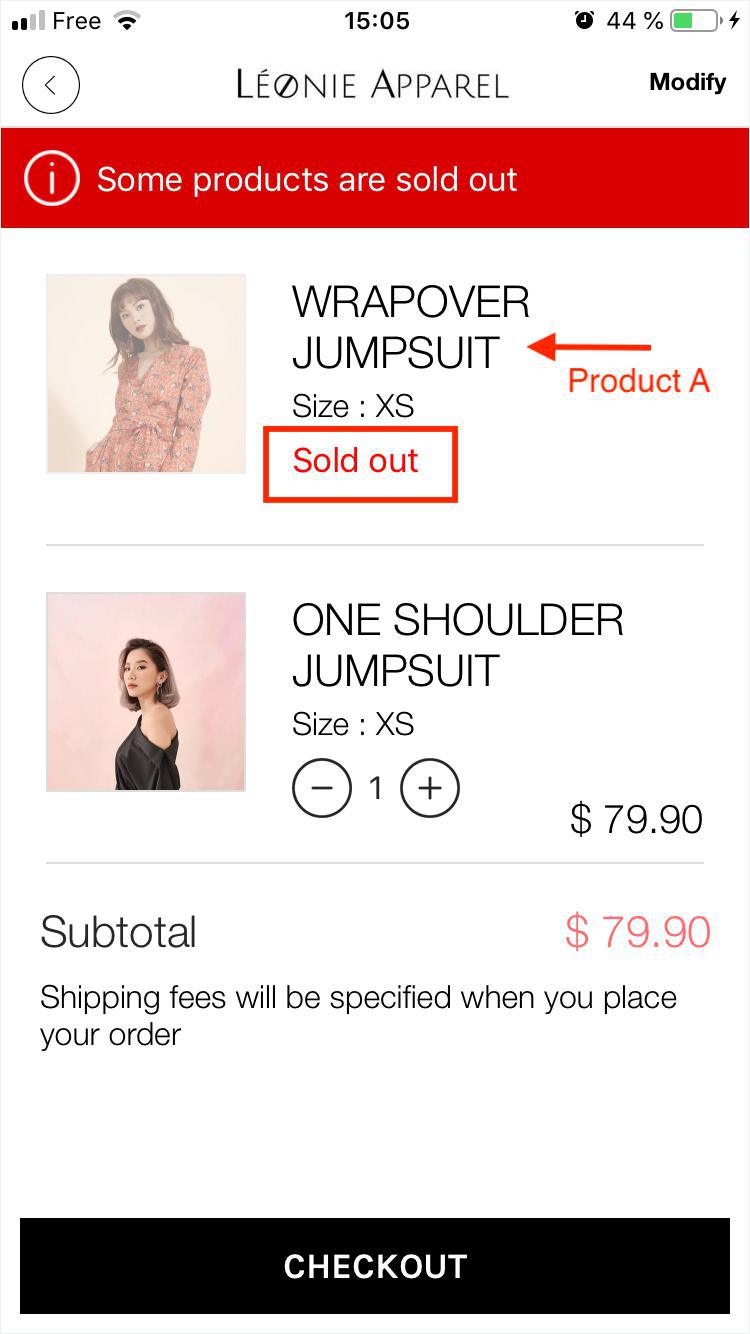Click the info icon in red banner

click(51, 180)
